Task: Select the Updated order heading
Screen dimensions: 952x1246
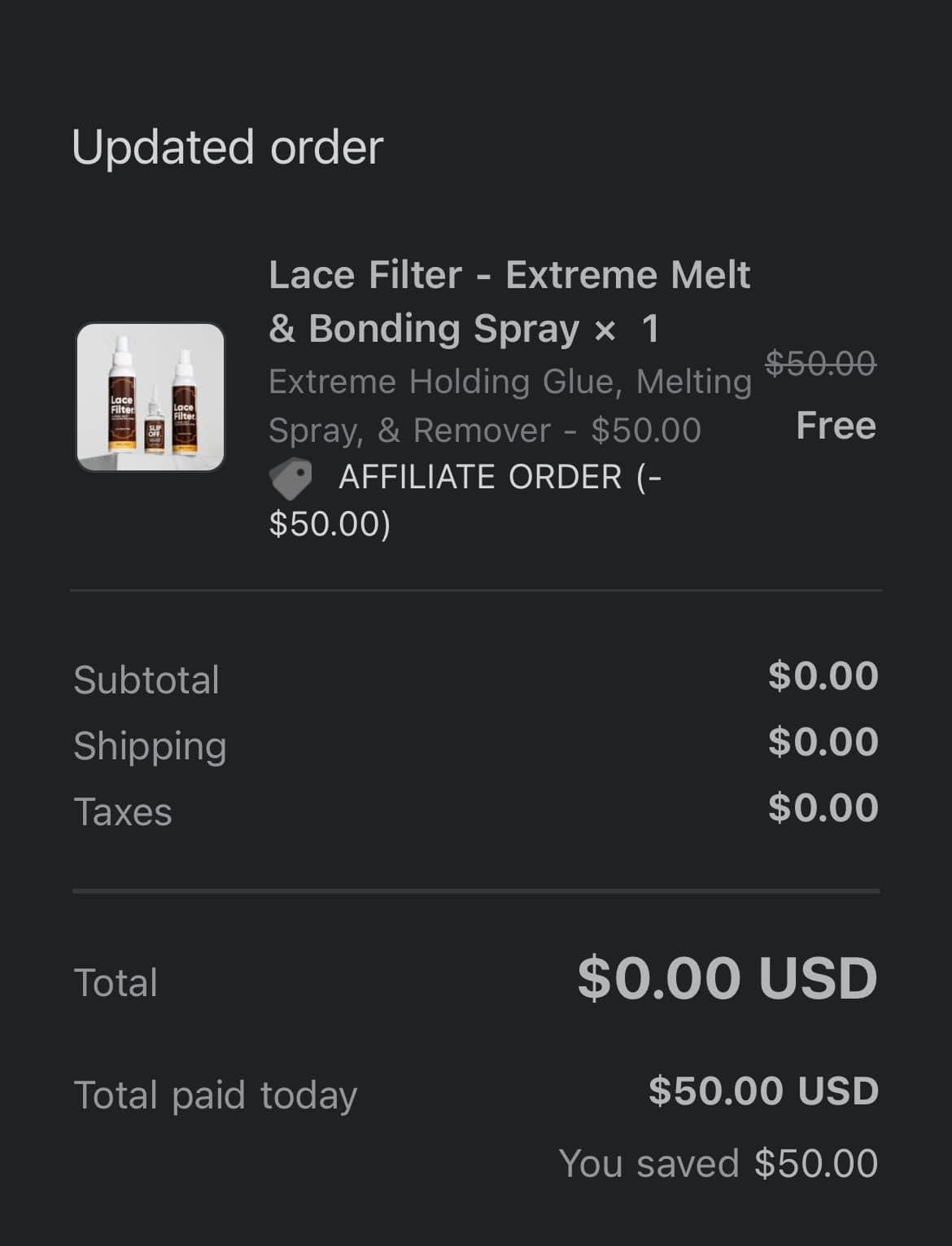Action: 227,147
